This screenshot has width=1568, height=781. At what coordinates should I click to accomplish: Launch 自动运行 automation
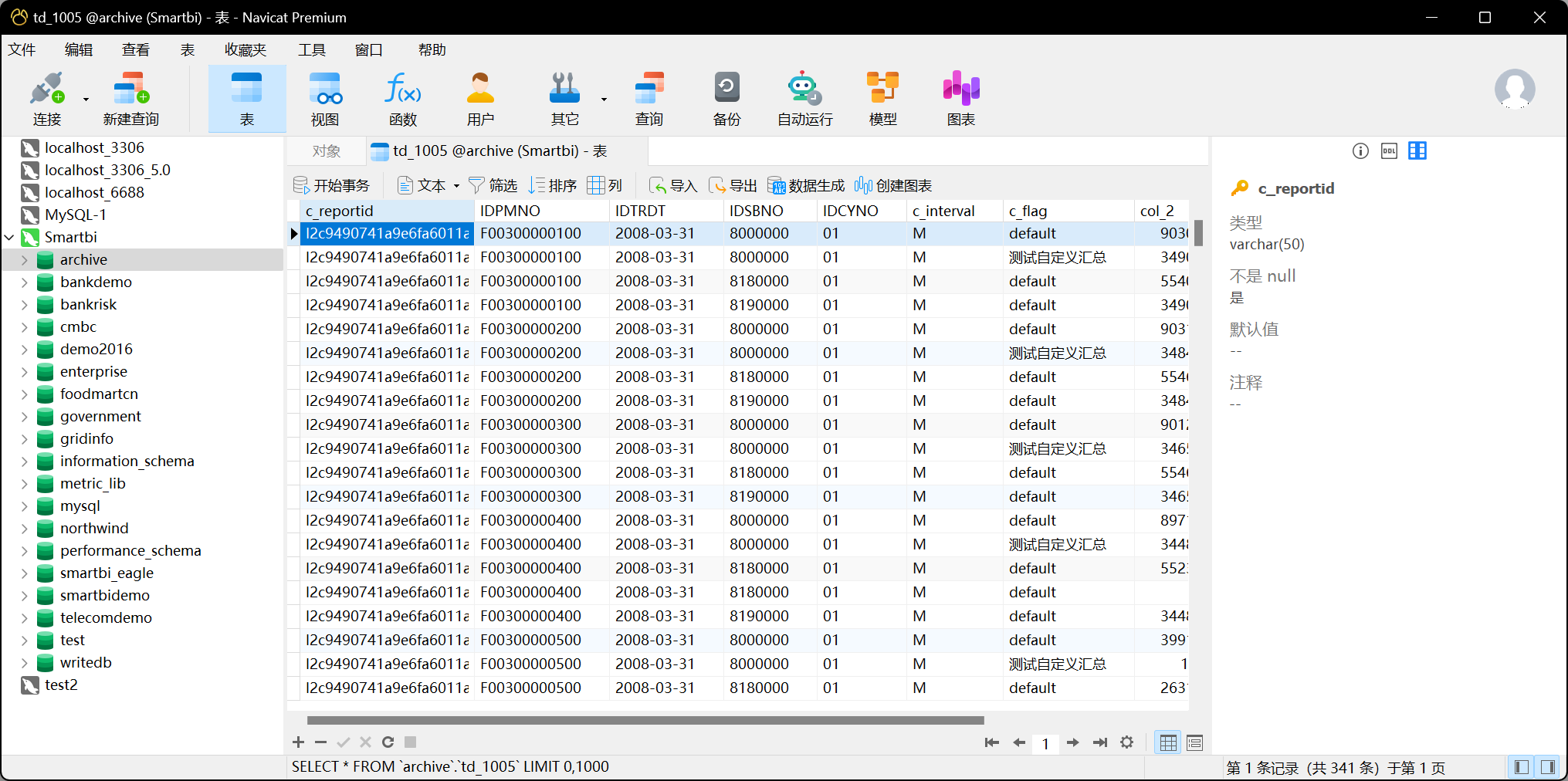point(804,96)
